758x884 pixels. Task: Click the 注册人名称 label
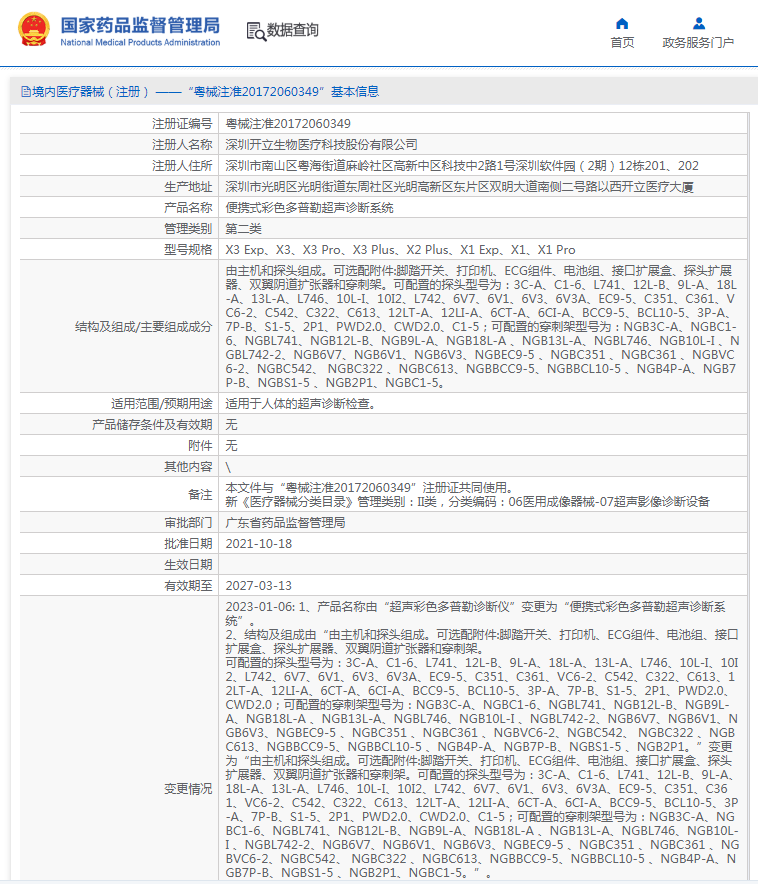pos(182,145)
